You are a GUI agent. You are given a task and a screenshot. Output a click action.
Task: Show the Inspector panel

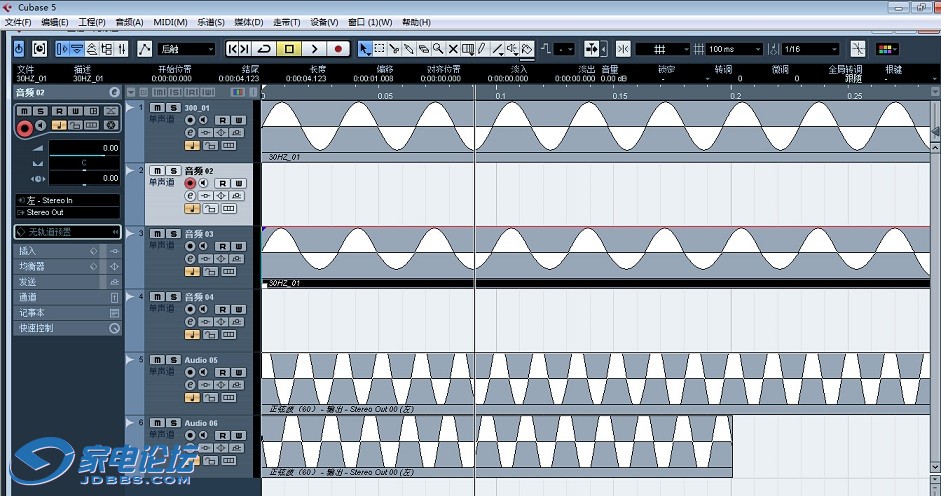pos(62,49)
